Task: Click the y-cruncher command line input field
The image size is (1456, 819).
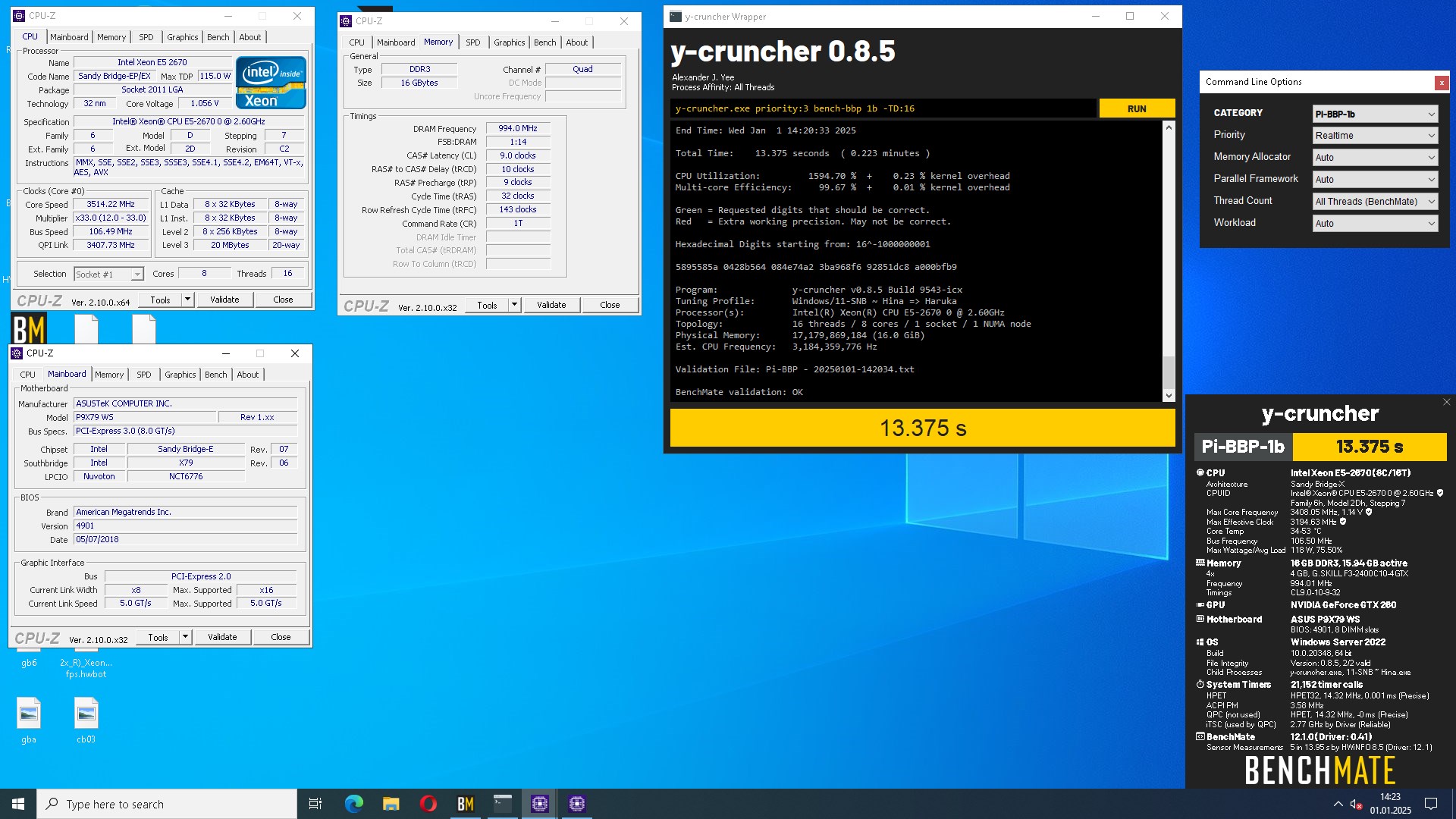Action: pos(883,108)
